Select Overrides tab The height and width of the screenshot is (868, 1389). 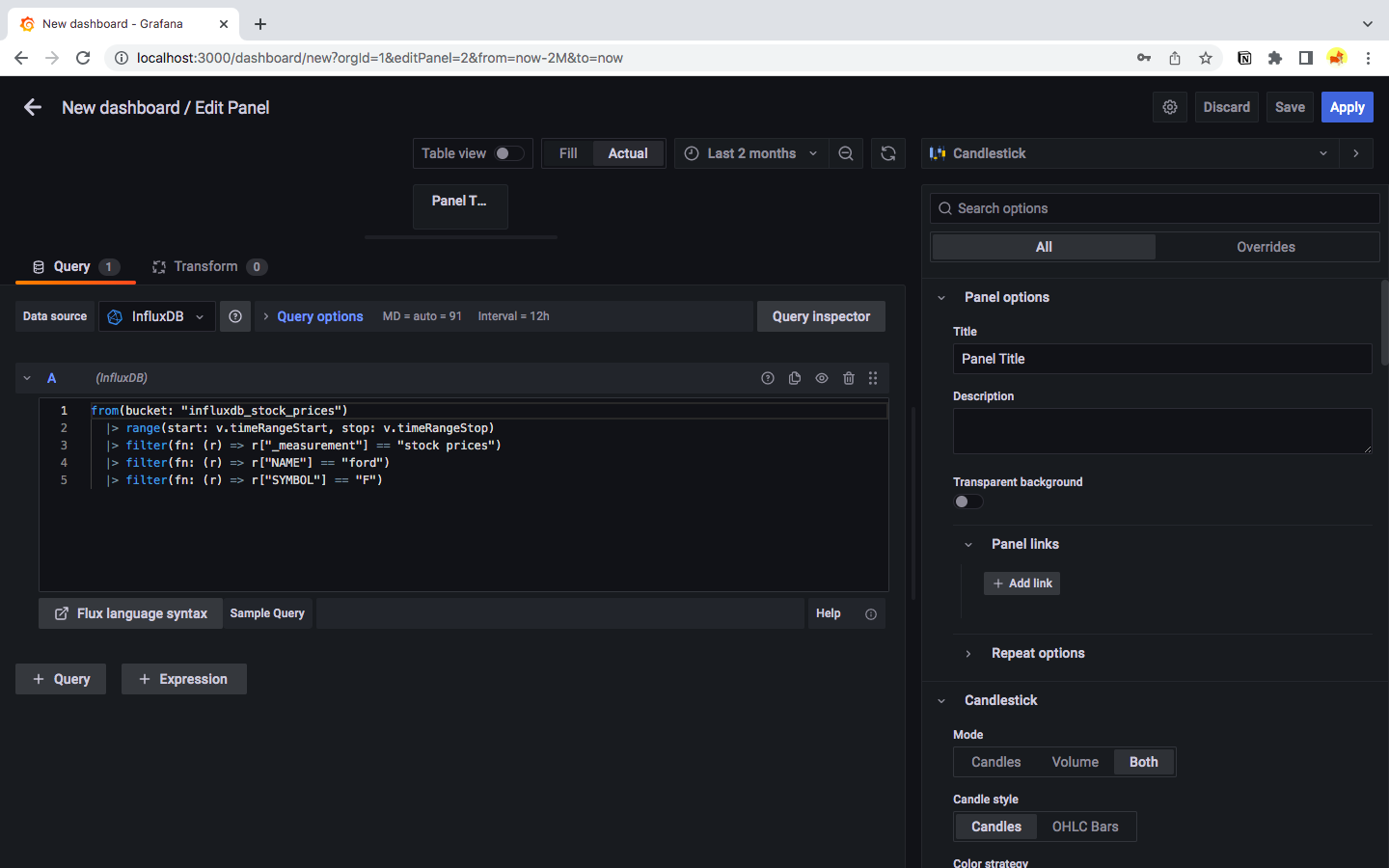(x=1266, y=247)
